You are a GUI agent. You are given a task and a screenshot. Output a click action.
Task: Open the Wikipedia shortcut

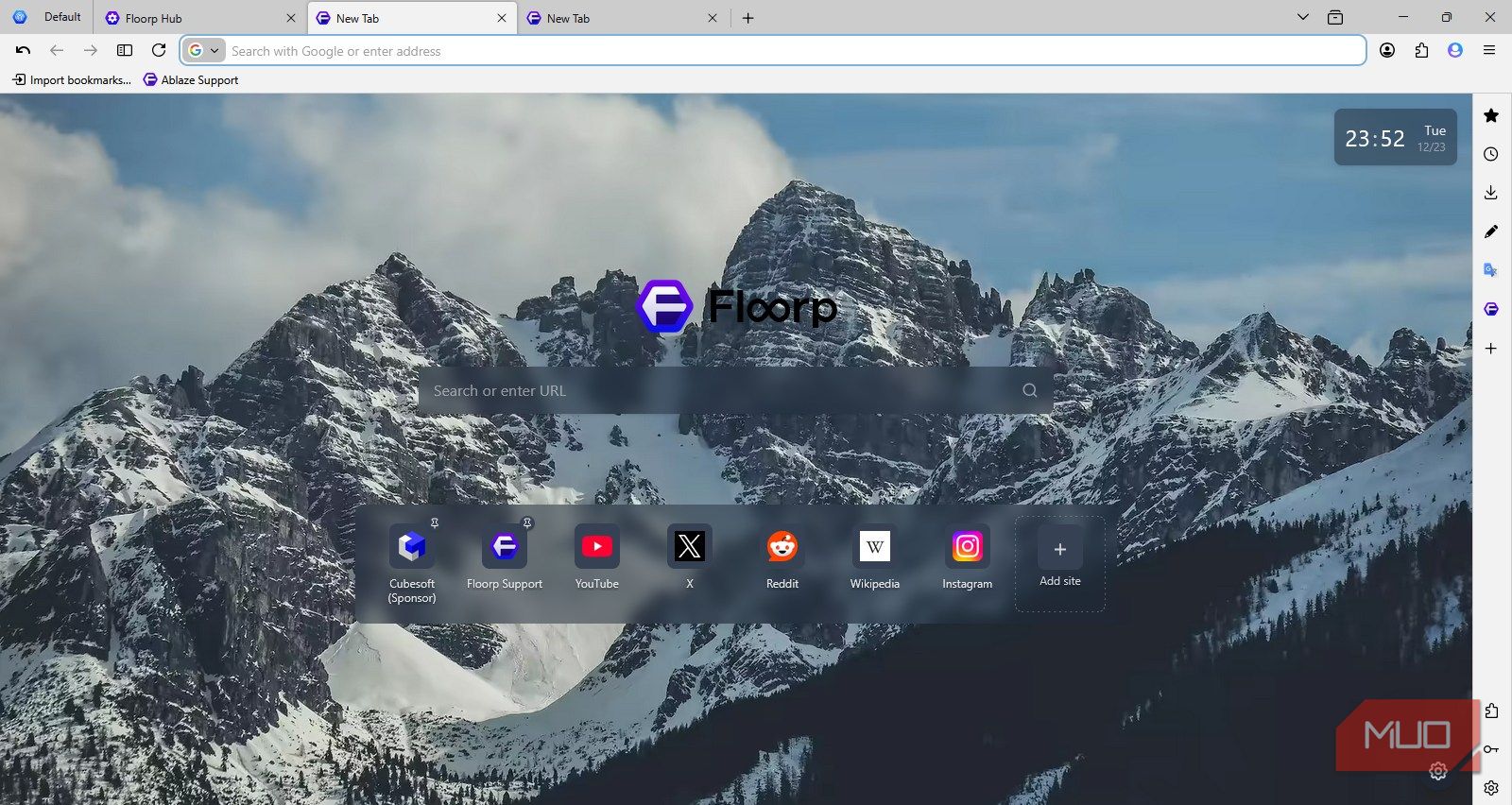click(x=875, y=559)
